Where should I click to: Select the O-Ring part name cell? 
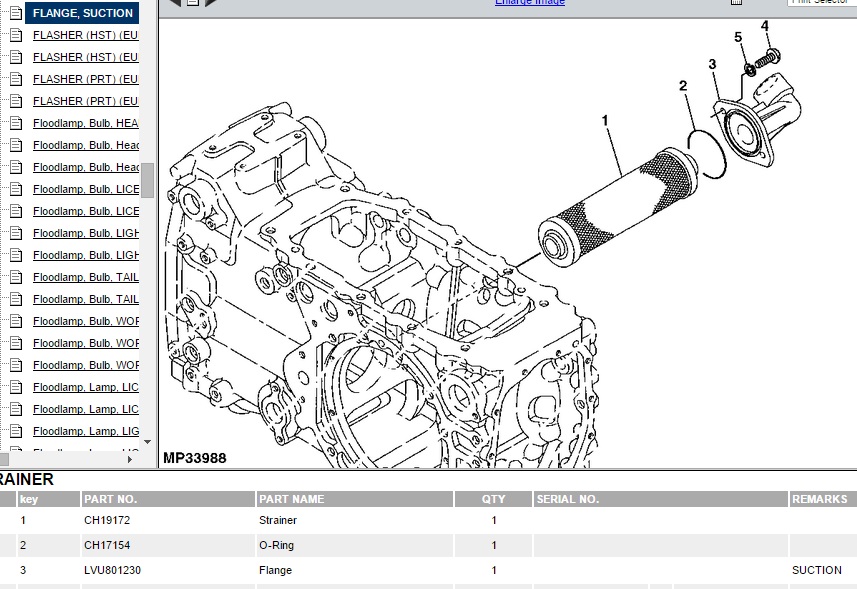pyautogui.click(x=276, y=545)
